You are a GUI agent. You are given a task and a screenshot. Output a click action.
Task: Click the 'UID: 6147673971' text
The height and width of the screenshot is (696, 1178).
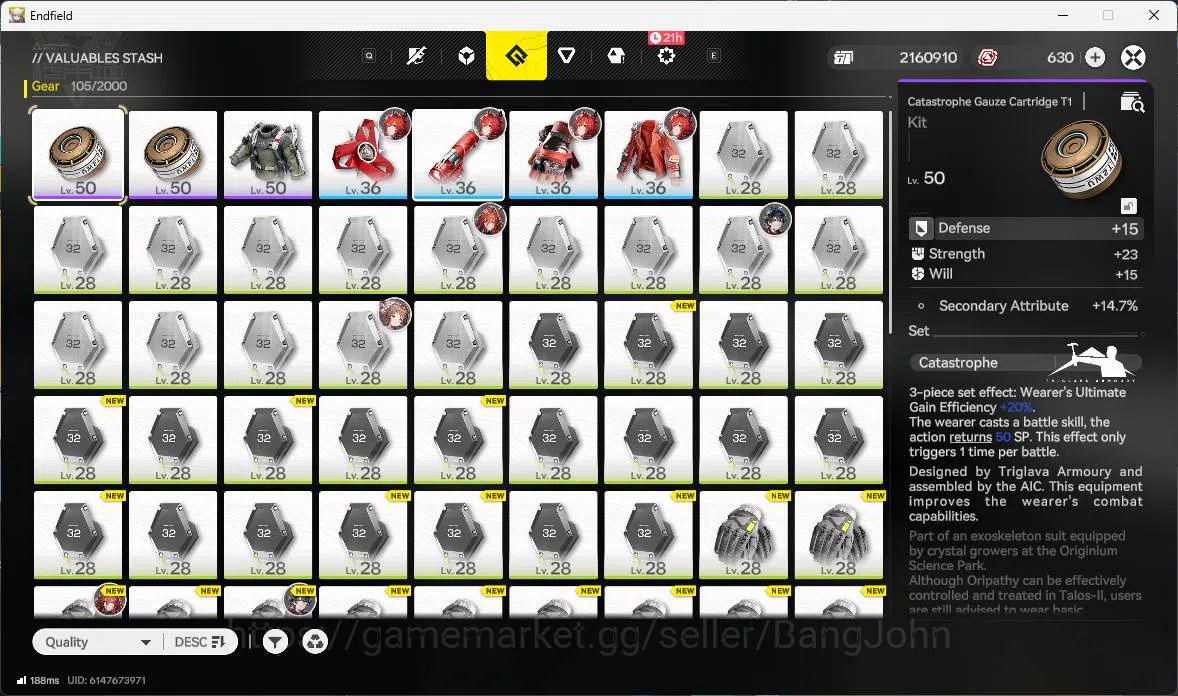click(107, 680)
